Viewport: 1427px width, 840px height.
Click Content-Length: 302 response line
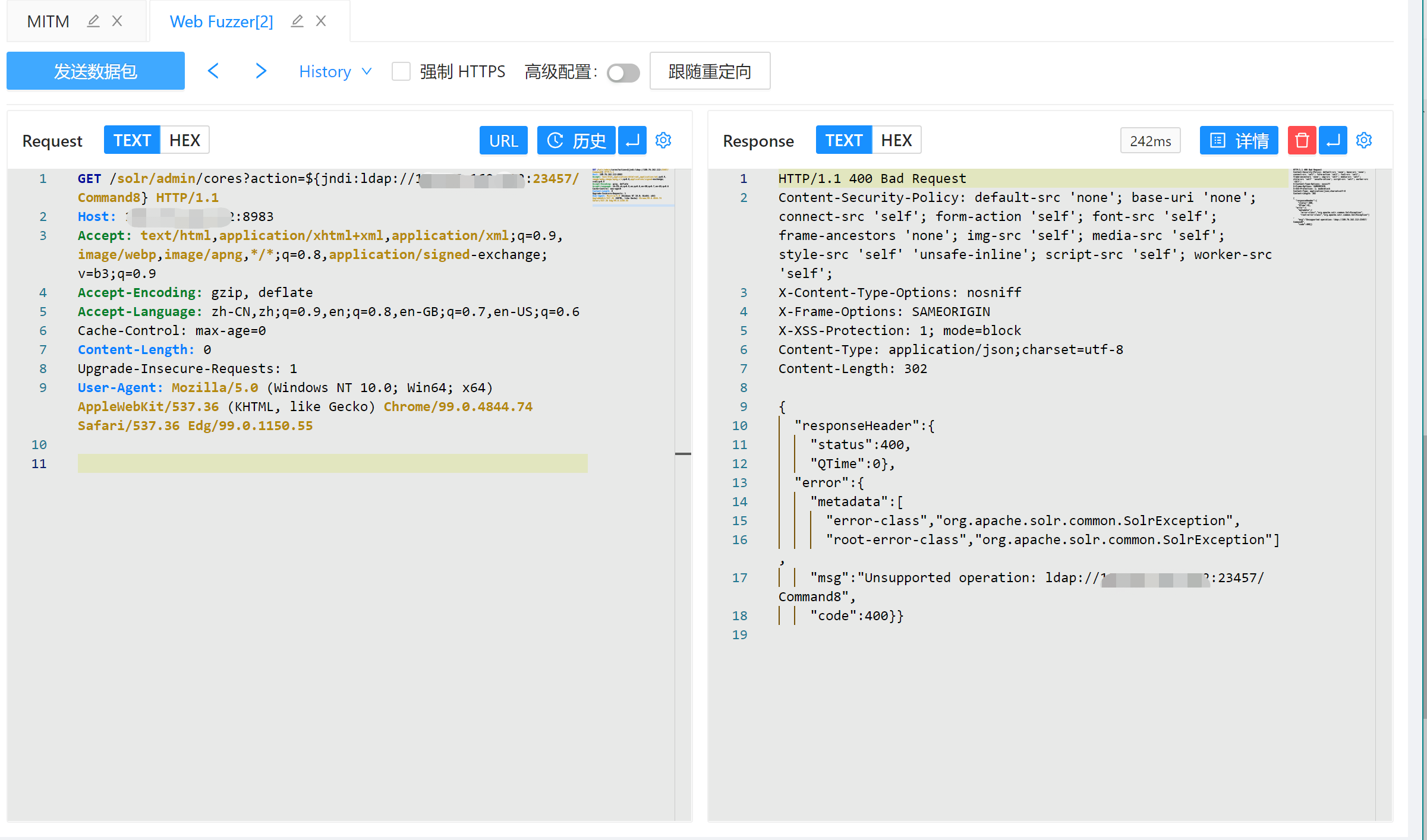pyautogui.click(x=853, y=369)
